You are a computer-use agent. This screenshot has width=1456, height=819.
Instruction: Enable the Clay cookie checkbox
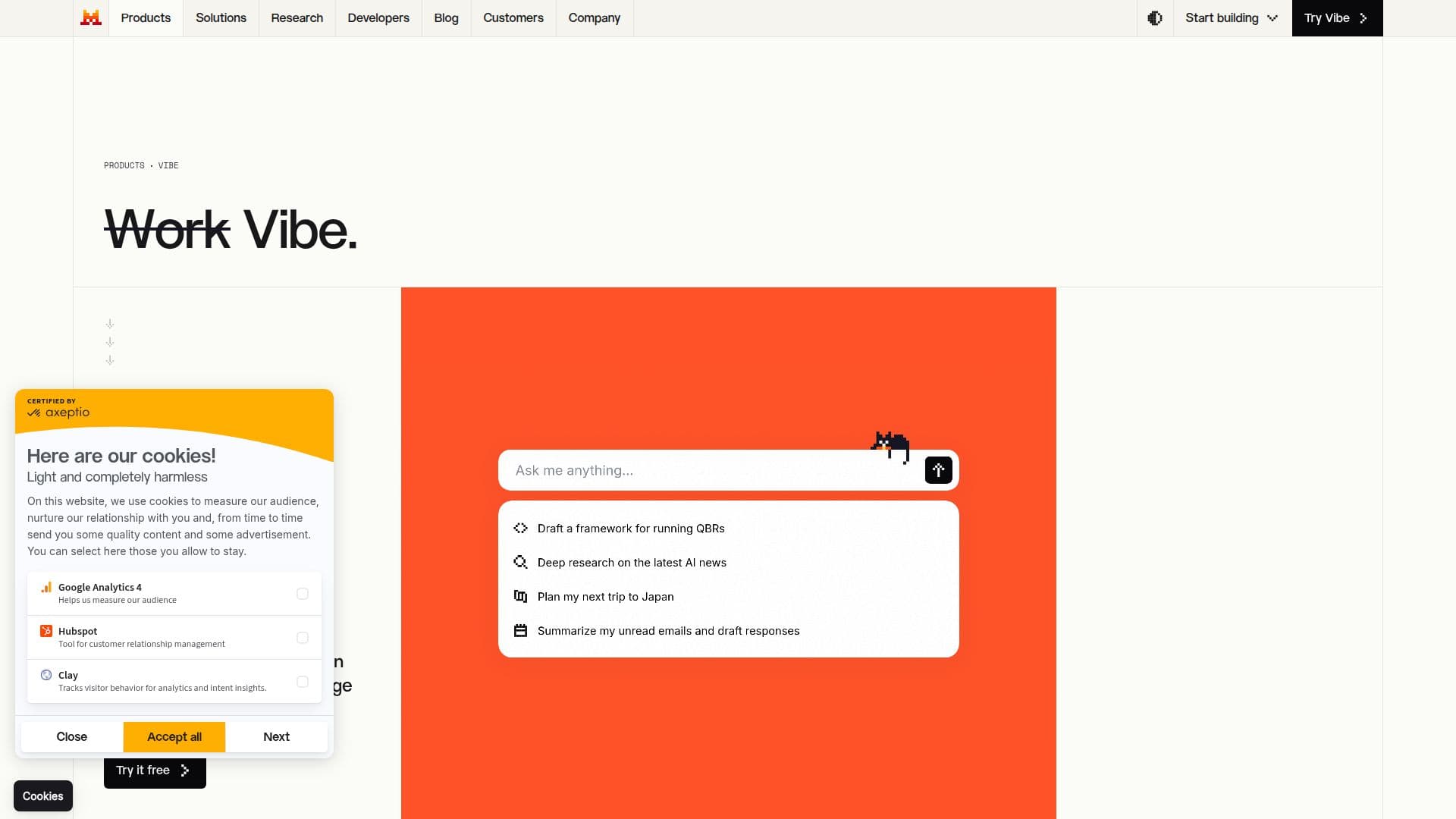[303, 682]
